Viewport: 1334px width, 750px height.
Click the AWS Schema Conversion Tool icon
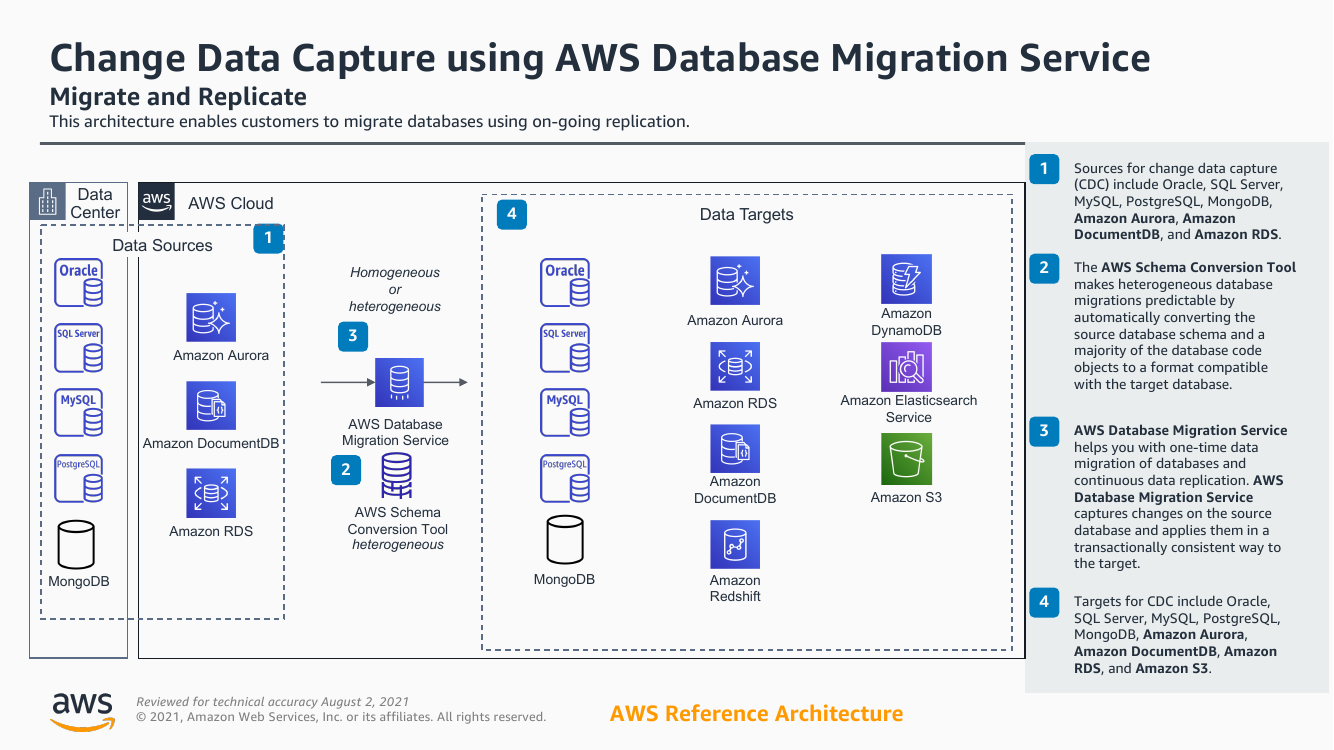pyautogui.click(x=397, y=476)
